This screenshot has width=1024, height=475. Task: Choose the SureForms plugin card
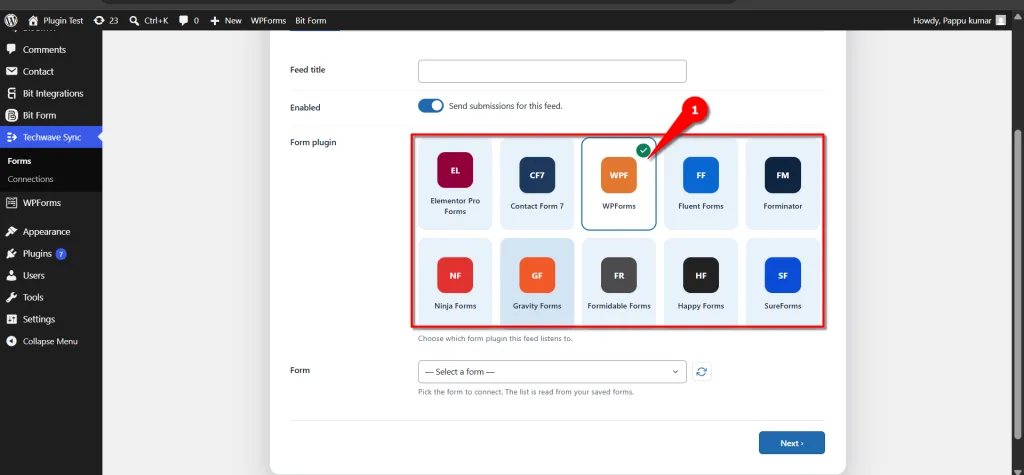pos(782,282)
